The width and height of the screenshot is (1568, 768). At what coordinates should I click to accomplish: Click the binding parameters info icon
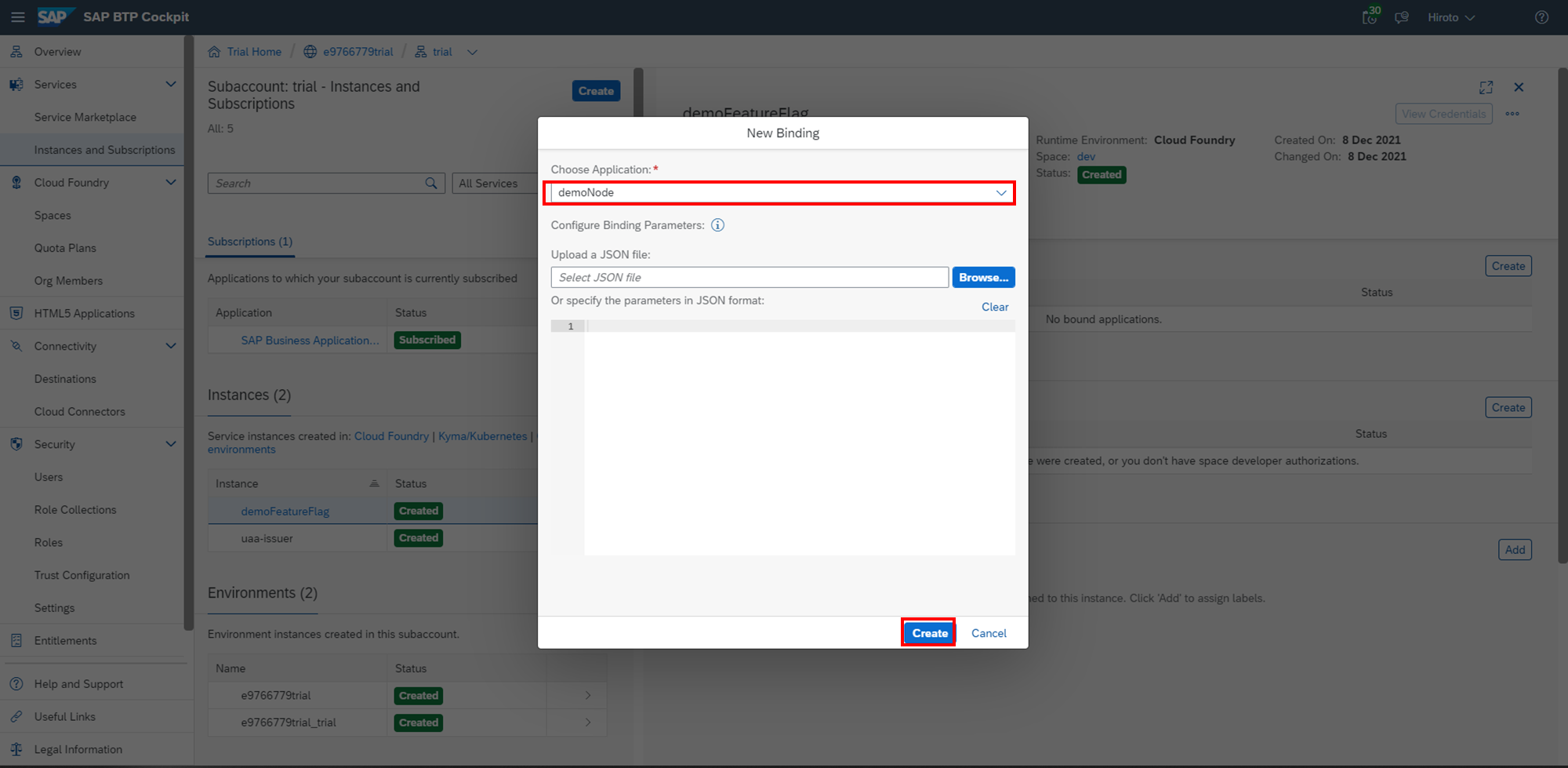pyautogui.click(x=717, y=225)
